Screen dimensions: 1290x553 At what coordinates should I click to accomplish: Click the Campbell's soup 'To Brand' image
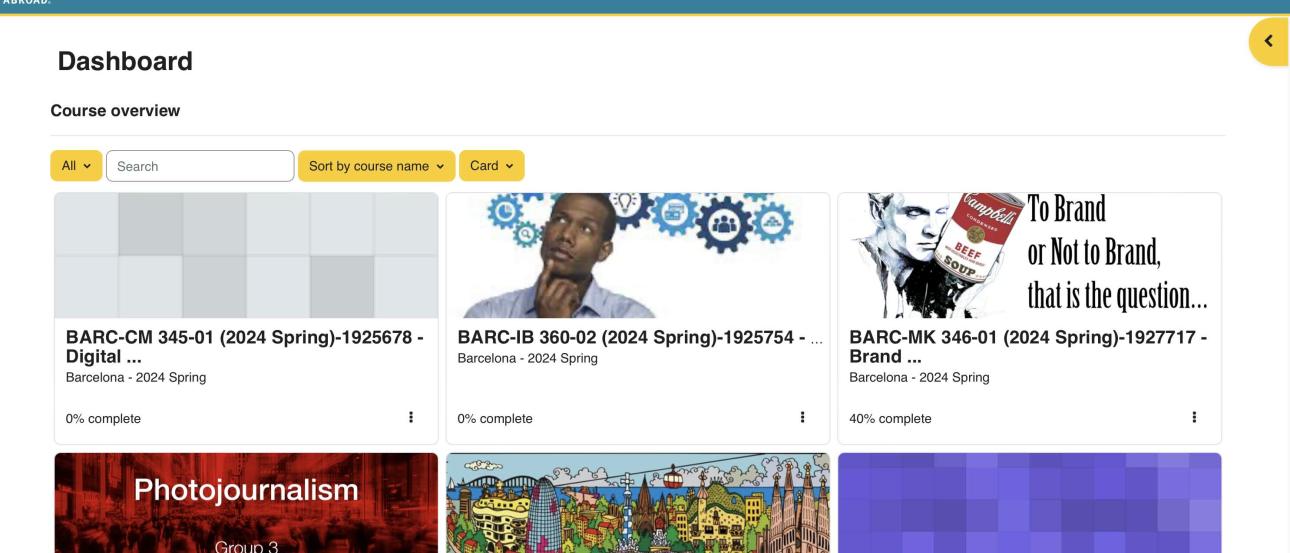click(1029, 255)
